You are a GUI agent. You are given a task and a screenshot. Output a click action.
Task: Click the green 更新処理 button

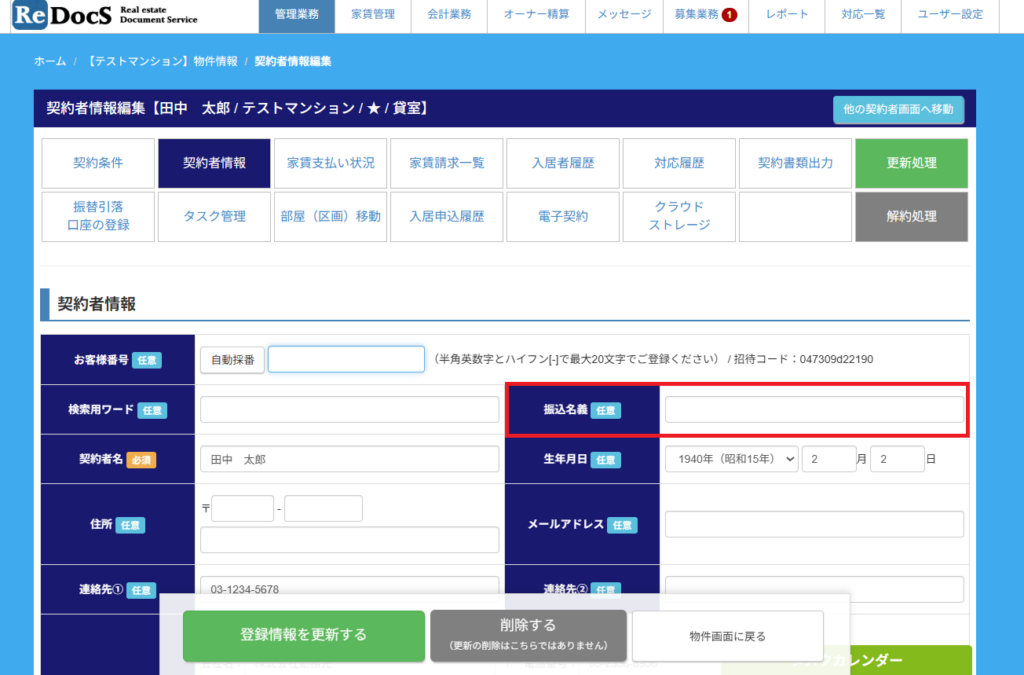coord(911,163)
